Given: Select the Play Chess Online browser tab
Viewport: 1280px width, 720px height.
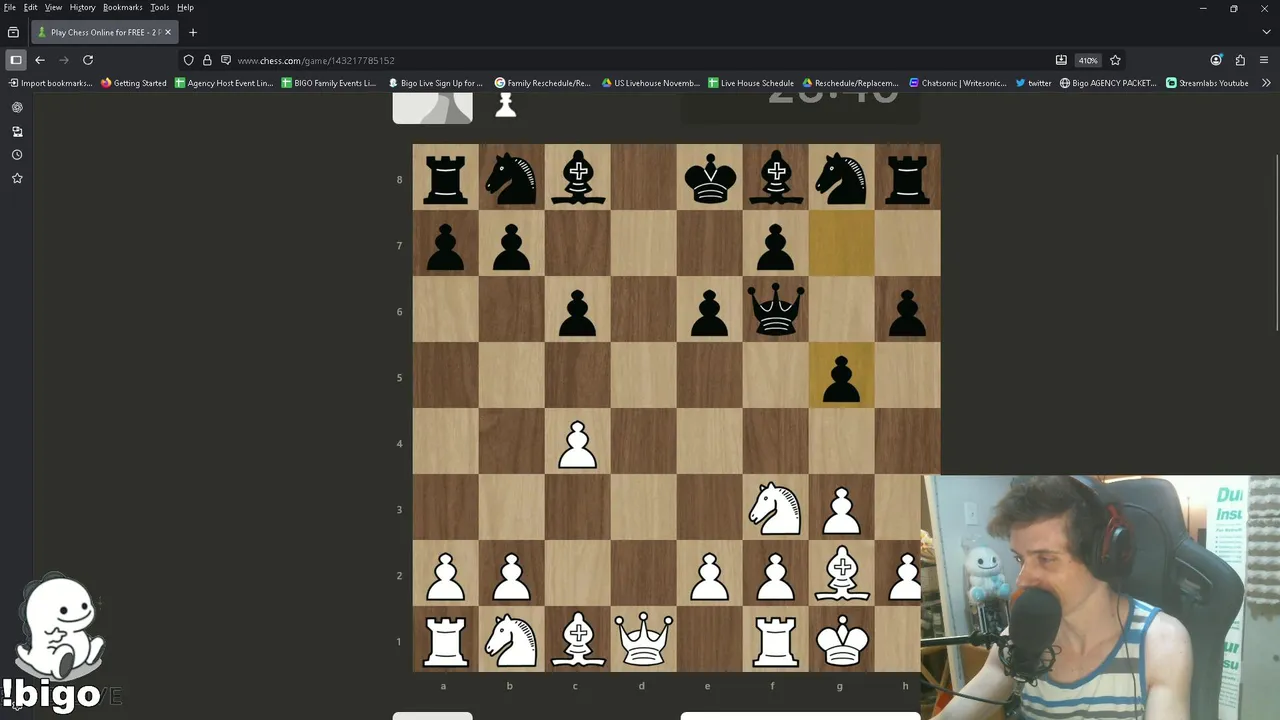Looking at the screenshot, I should click(x=105, y=32).
